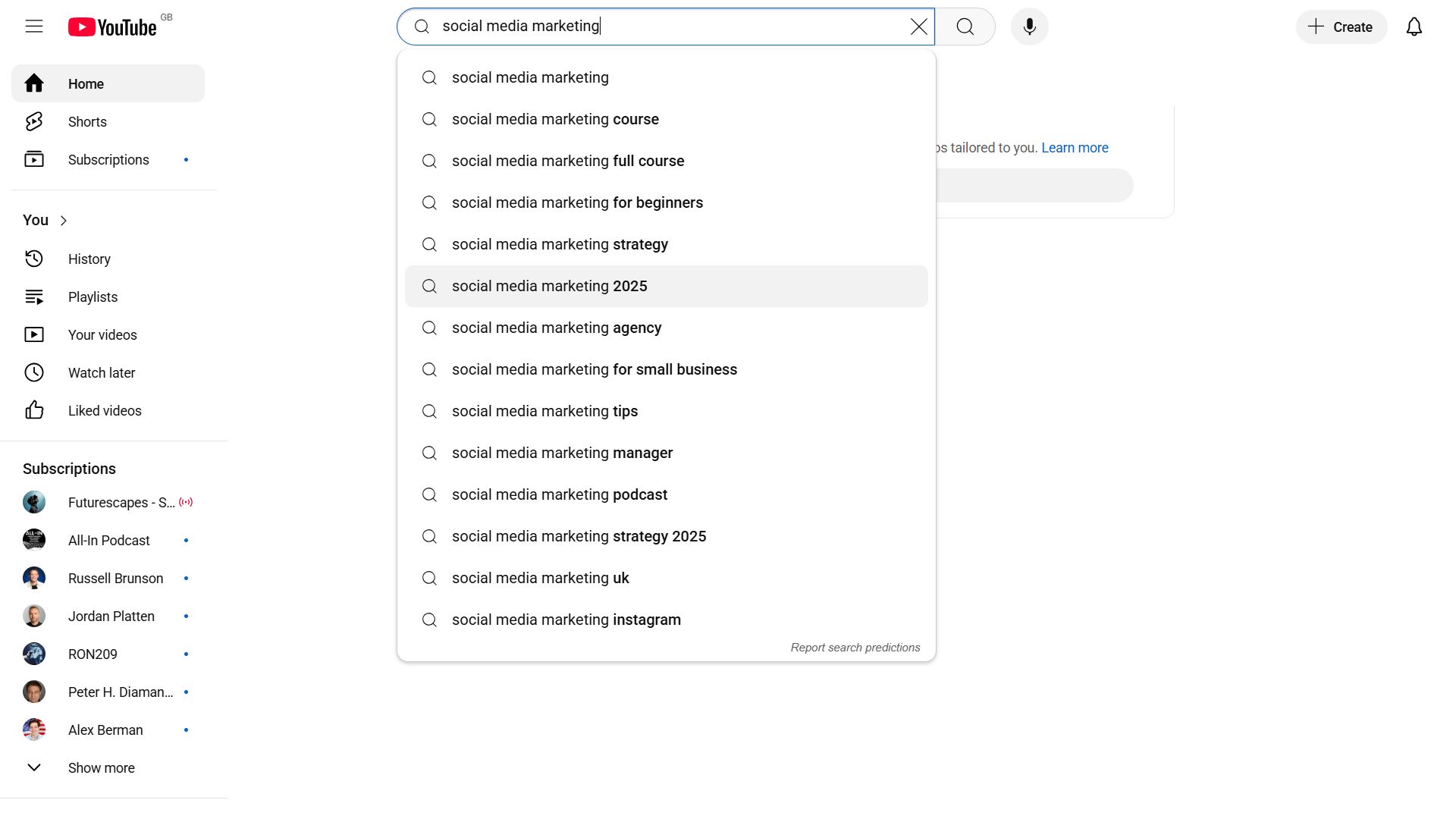Click the Create button
Screen dimensions: 1456x819
pos(1341,27)
